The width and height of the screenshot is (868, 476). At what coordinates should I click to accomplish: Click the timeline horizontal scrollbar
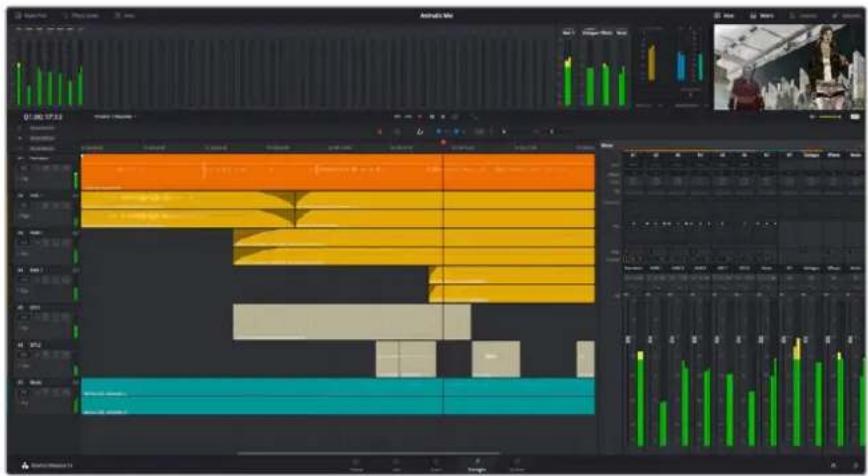(368, 453)
